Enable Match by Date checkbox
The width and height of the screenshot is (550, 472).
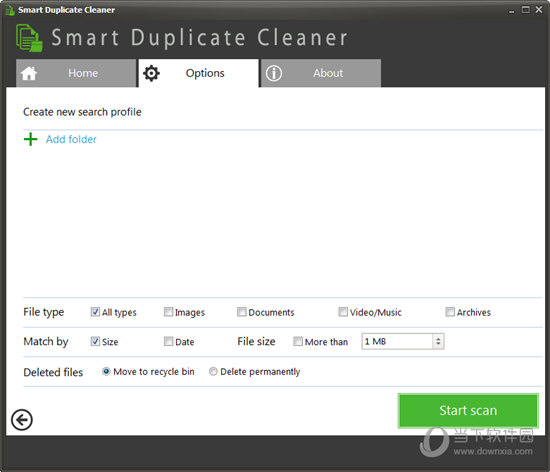click(168, 341)
